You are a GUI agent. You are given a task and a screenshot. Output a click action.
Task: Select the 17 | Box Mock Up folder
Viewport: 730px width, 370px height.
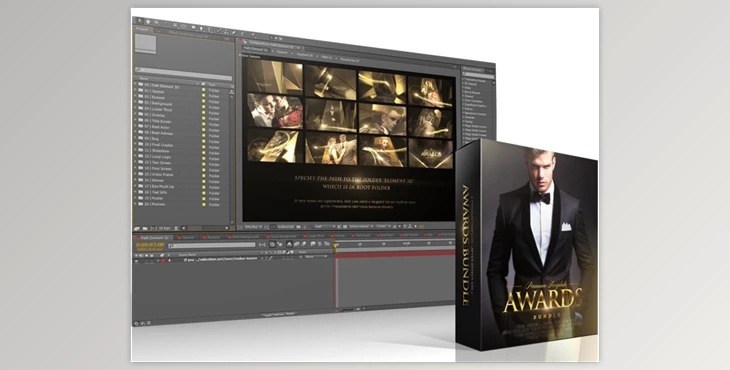158,186
